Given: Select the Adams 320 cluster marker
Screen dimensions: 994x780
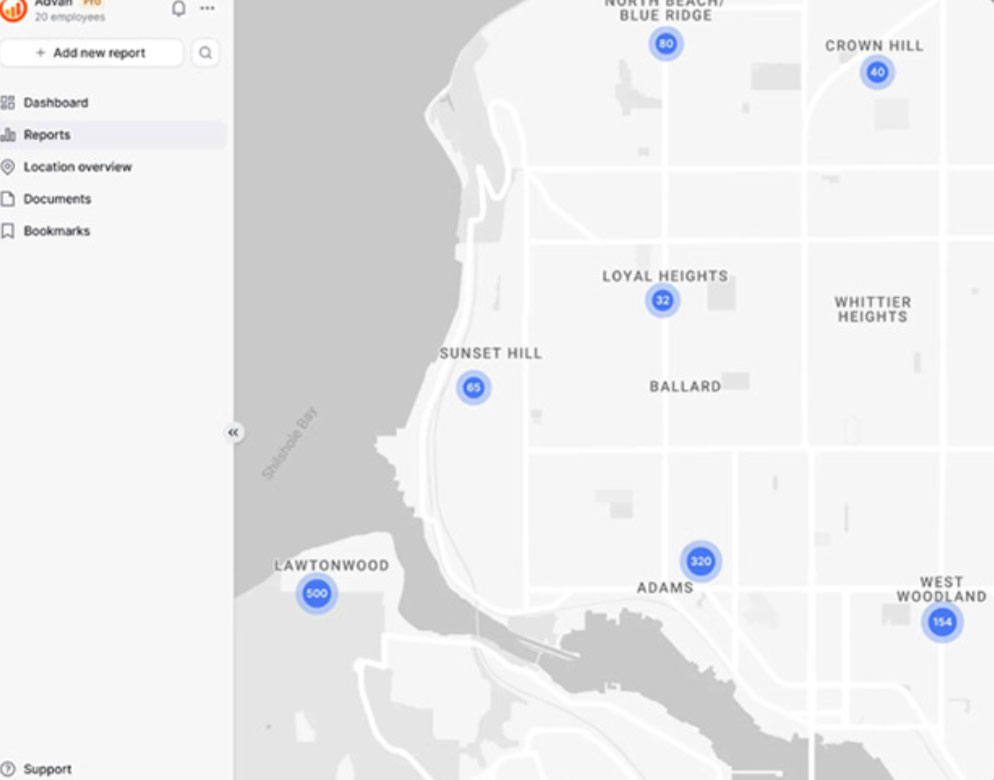Looking at the screenshot, I should click(700, 561).
